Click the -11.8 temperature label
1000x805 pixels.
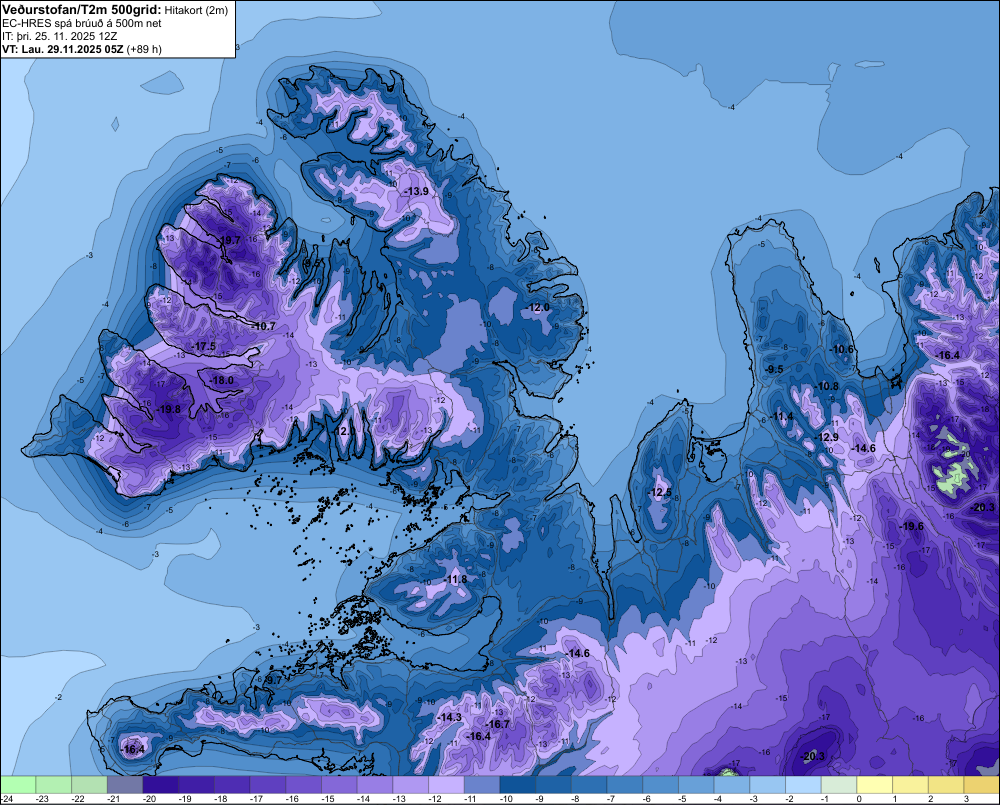[457, 579]
